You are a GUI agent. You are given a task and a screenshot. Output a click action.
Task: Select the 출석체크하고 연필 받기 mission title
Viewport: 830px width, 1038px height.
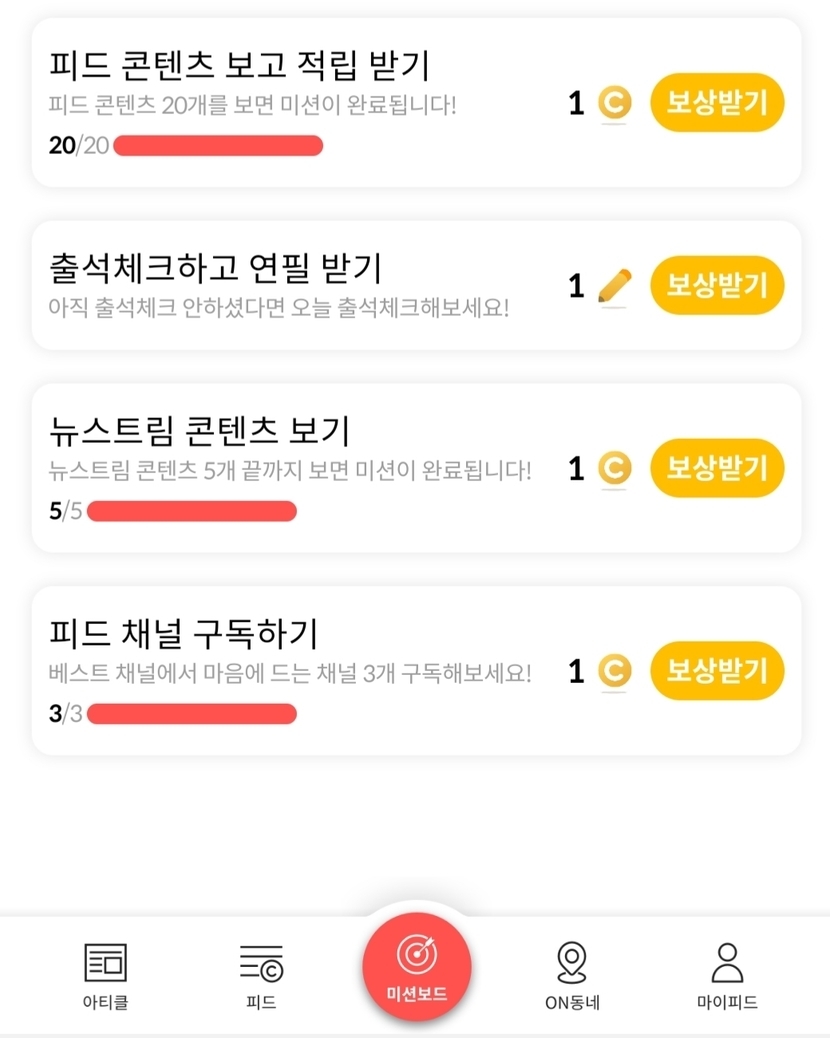pos(215,268)
